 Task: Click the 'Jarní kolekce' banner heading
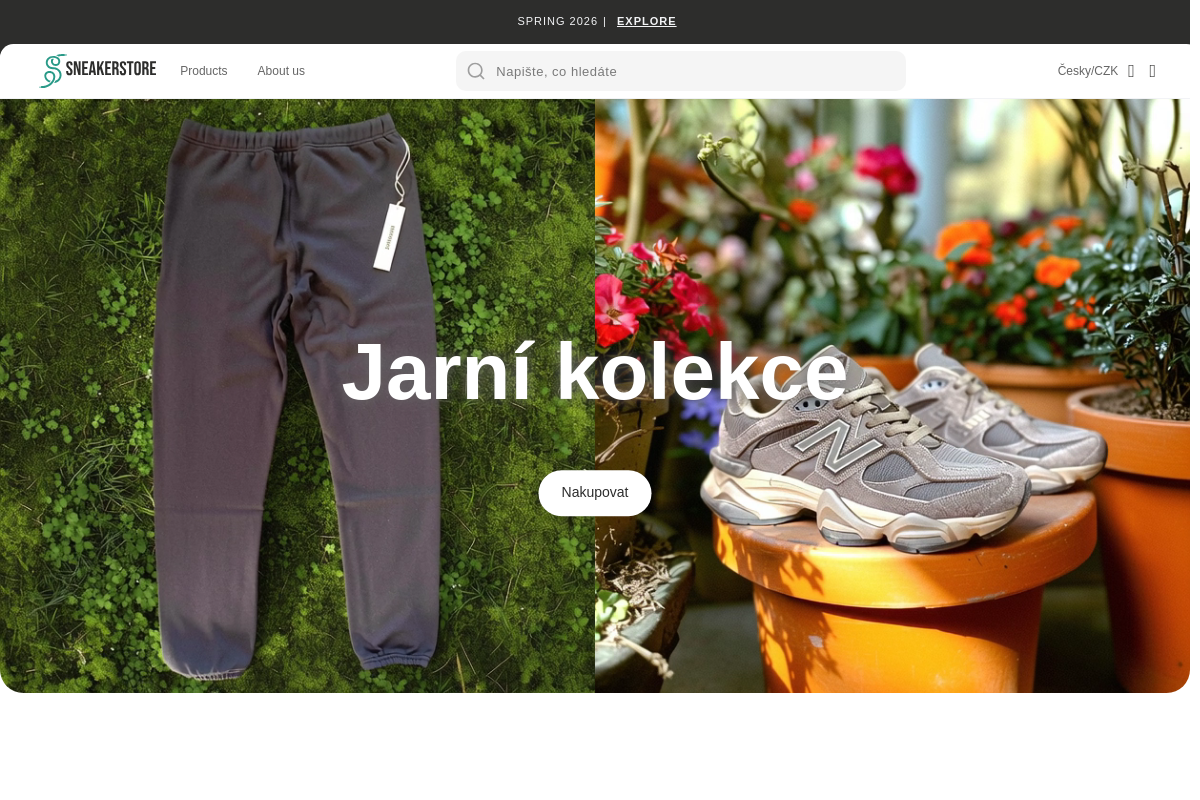595,372
